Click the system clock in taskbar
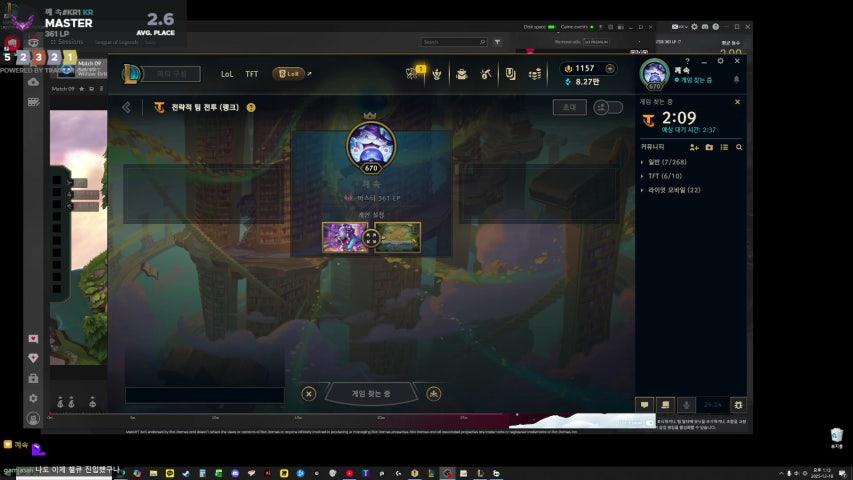The image size is (853, 480). point(821,473)
